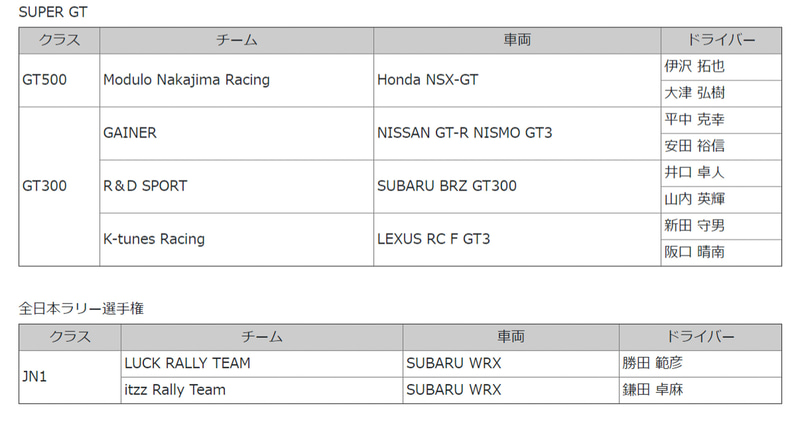Click LEXUS RC F GT3 cell
Image resolution: width=800 pixels, height=422 pixels.
pyautogui.click(x=433, y=239)
